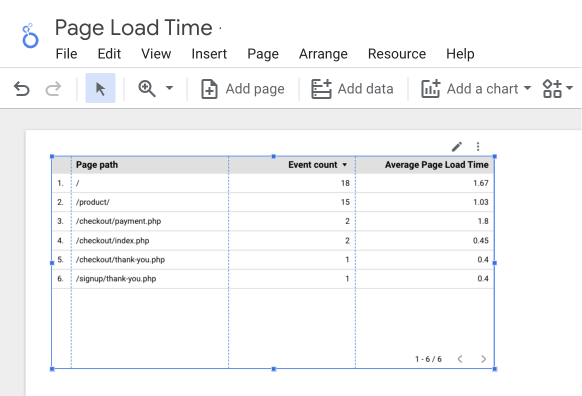Click the Add data button
The image size is (582, 396).
tap(352, 89)
